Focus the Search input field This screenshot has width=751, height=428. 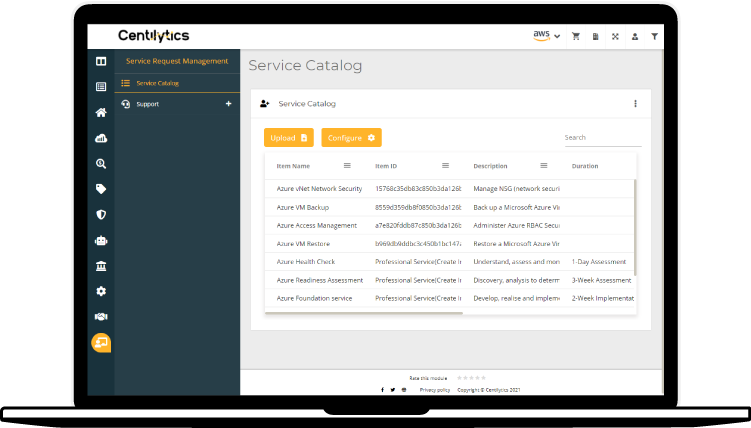tap(603, 138)
